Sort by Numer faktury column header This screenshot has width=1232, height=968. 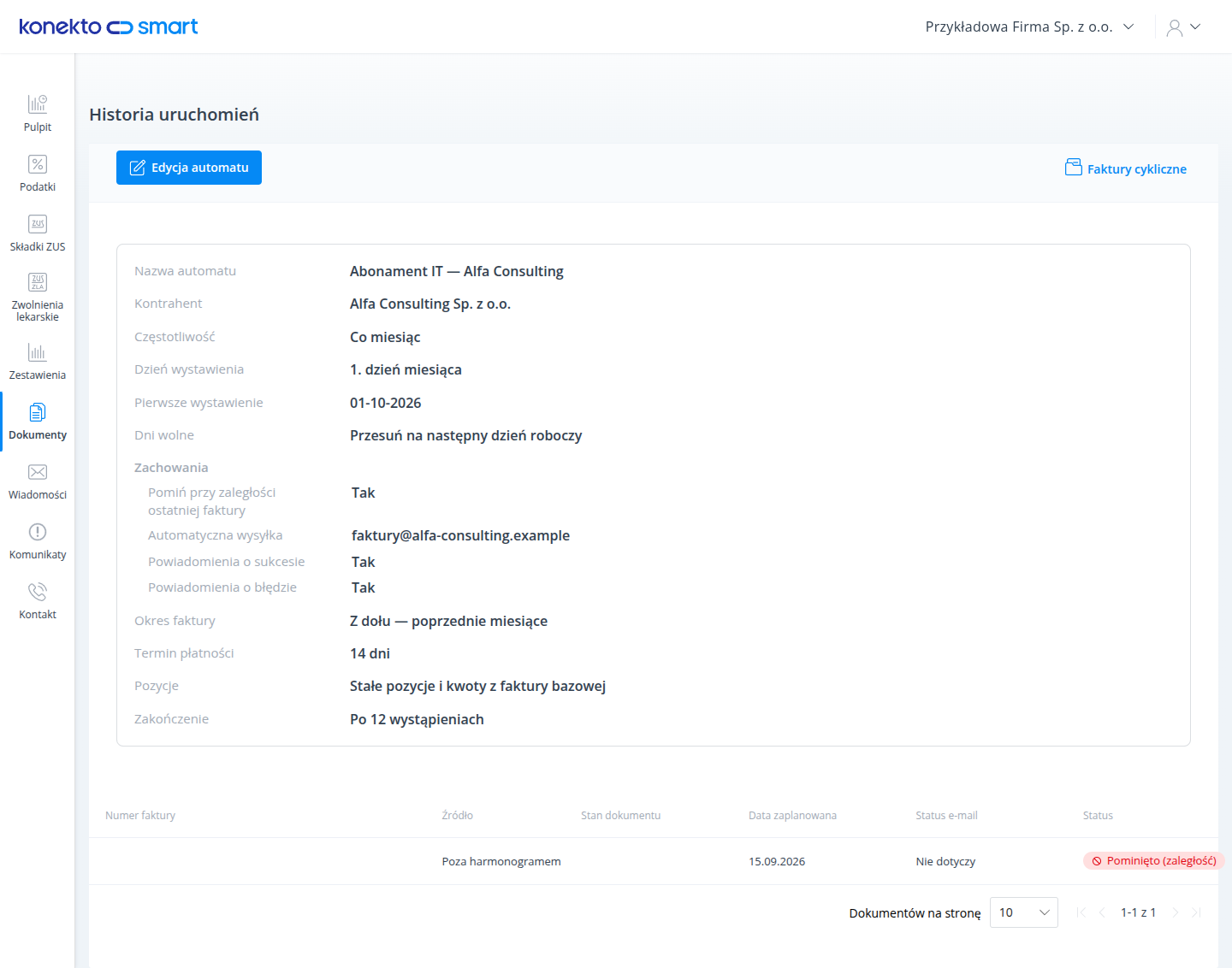[x=140, y=816]
